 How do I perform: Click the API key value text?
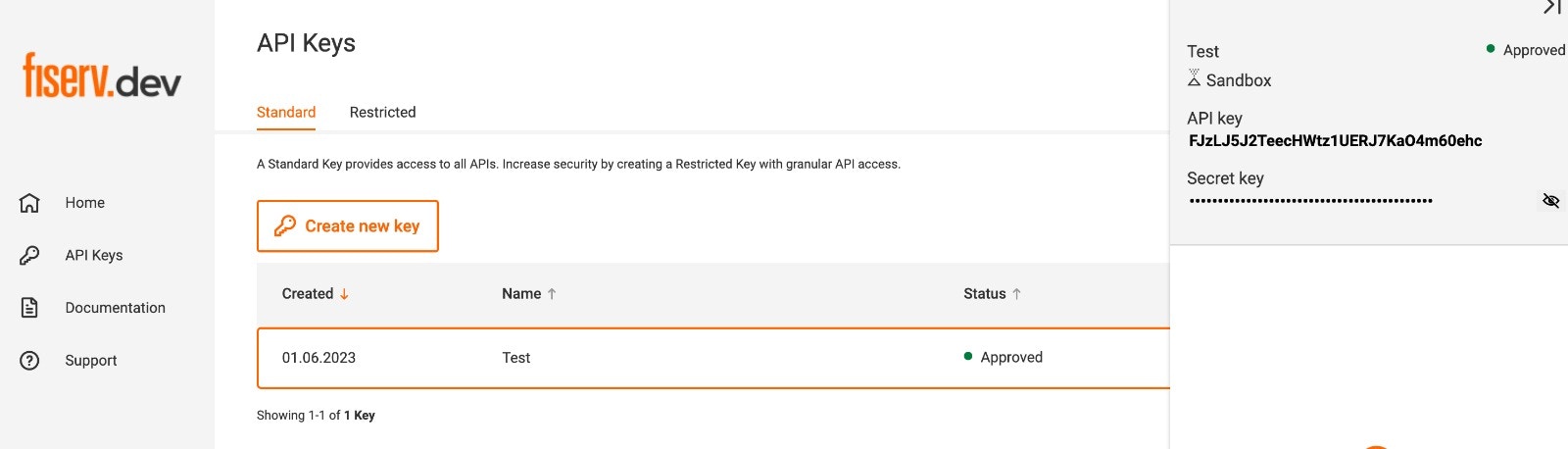pyautogui.click(x=1335, y=141)
